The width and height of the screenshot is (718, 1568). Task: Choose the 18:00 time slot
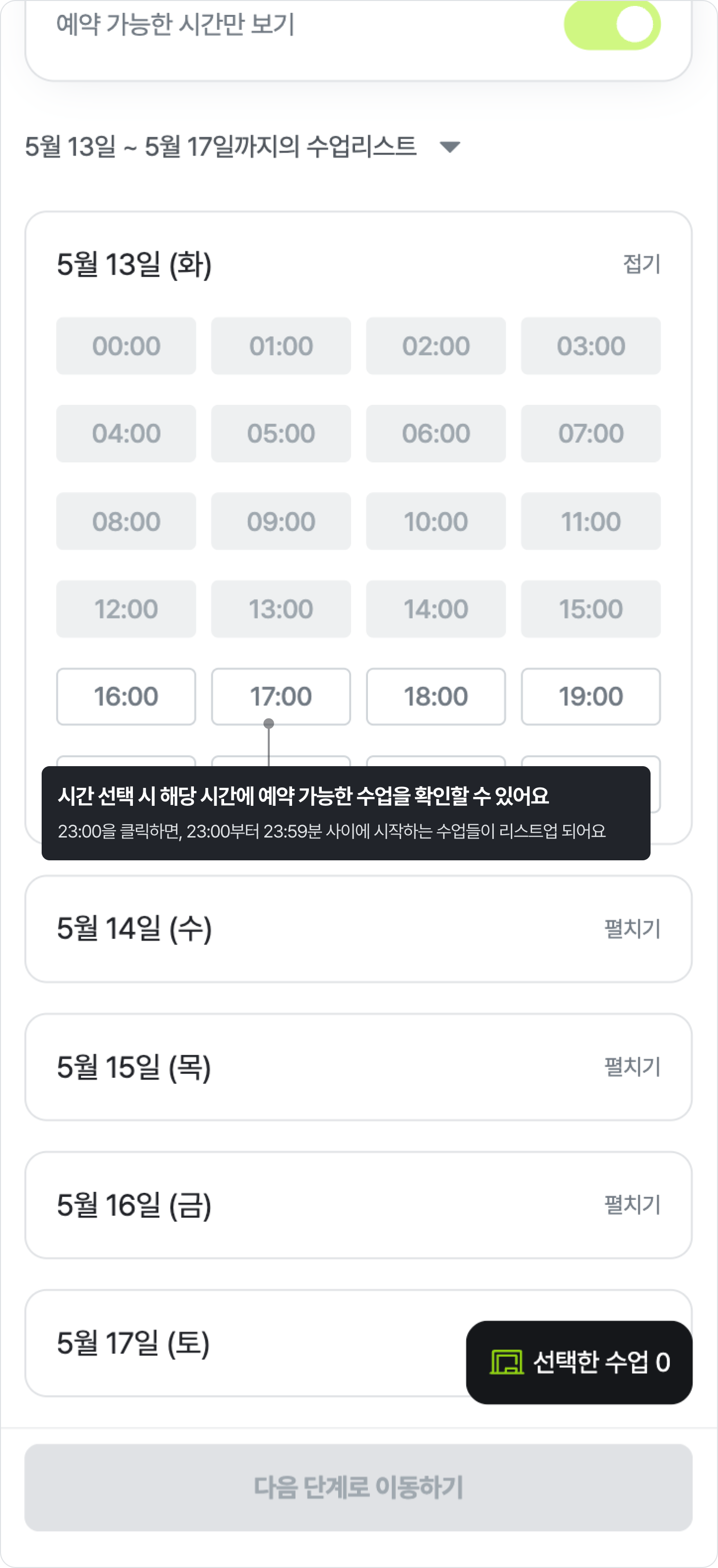tap(435, 696)
